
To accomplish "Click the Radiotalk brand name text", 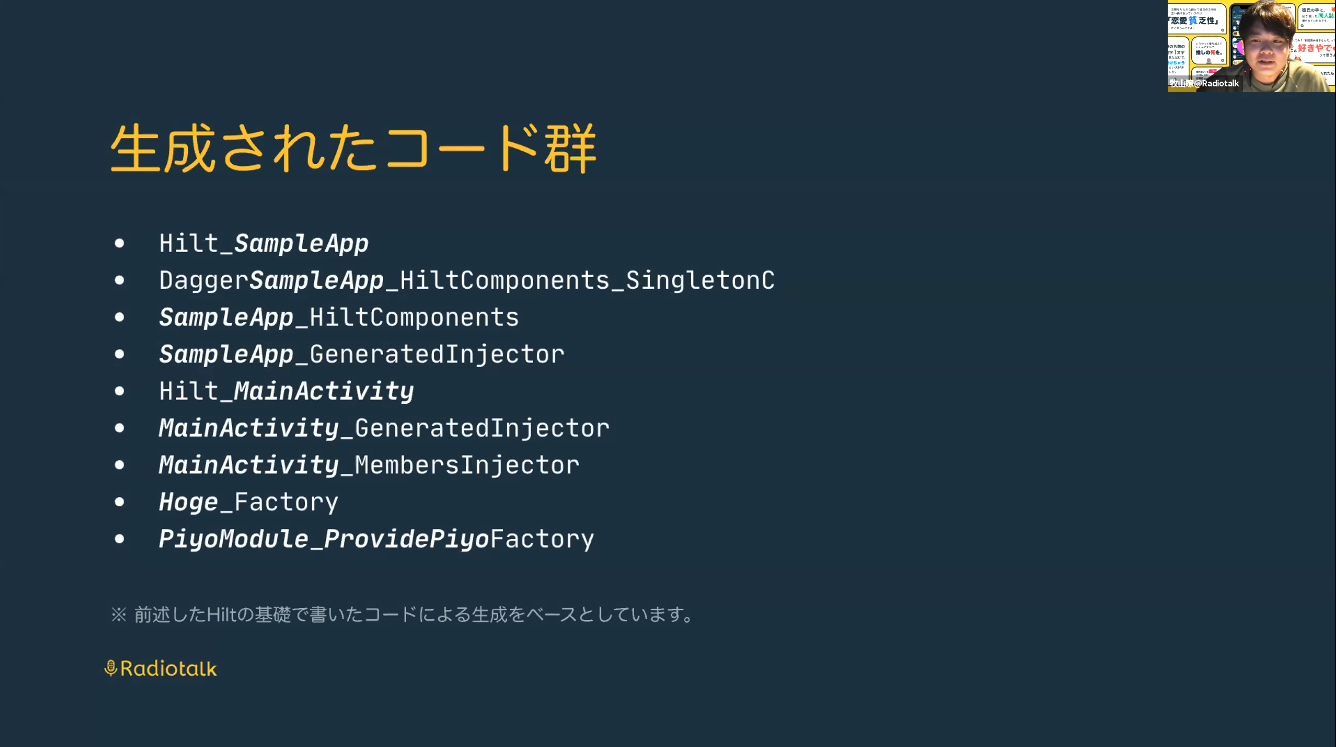I will 168,669.
